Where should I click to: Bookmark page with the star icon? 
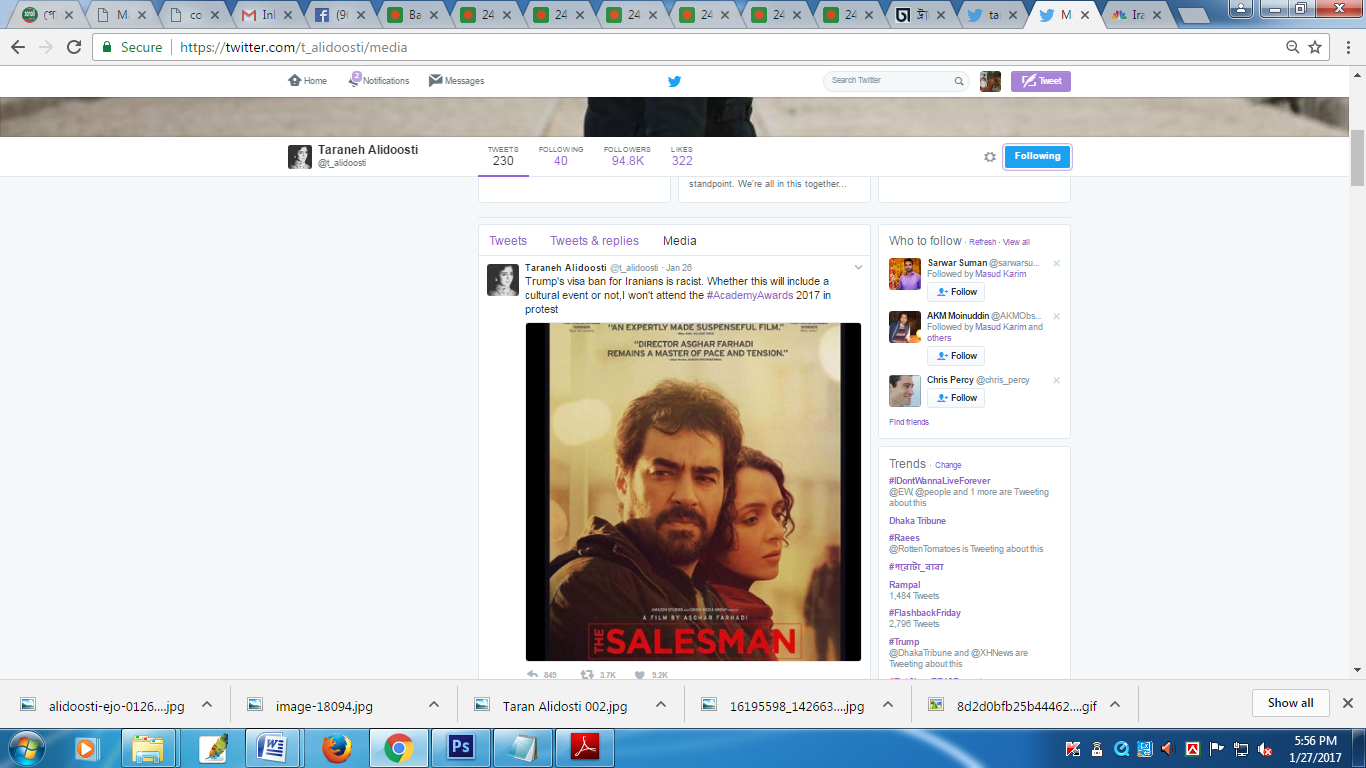(x=1315, y=47)
